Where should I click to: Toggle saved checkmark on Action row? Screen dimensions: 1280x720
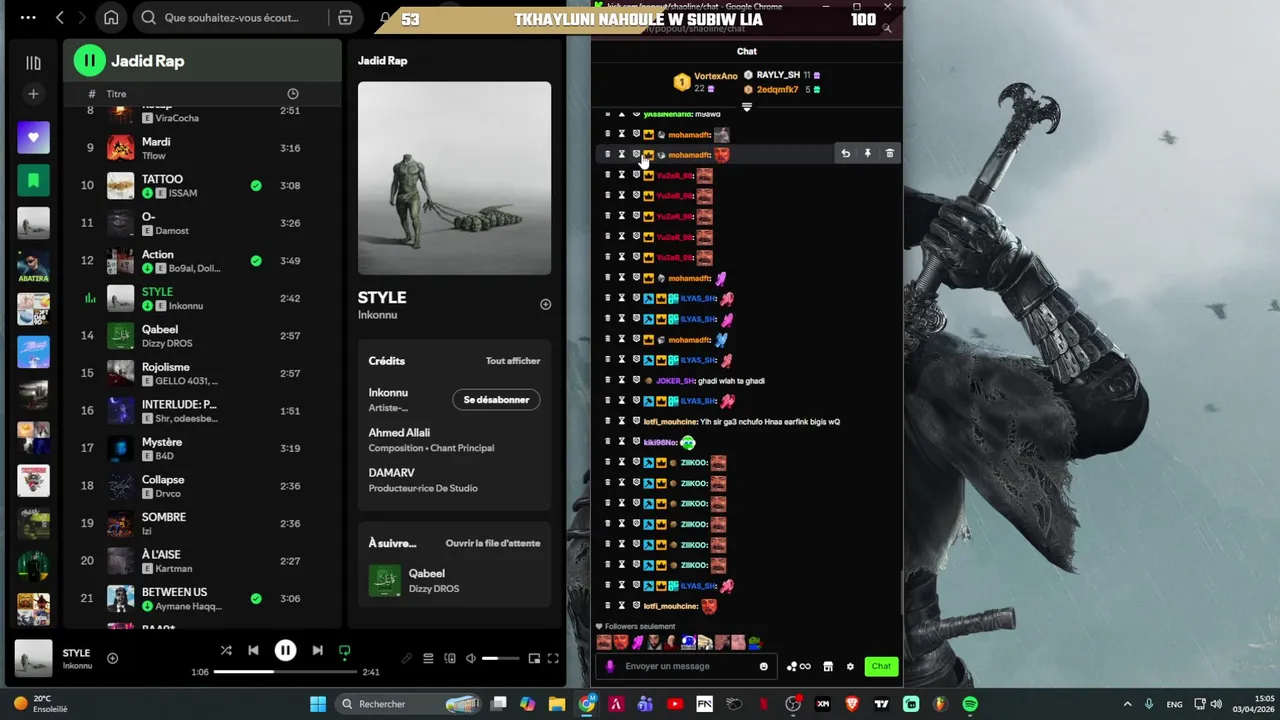pyautogui.click(x=256, y=260)
